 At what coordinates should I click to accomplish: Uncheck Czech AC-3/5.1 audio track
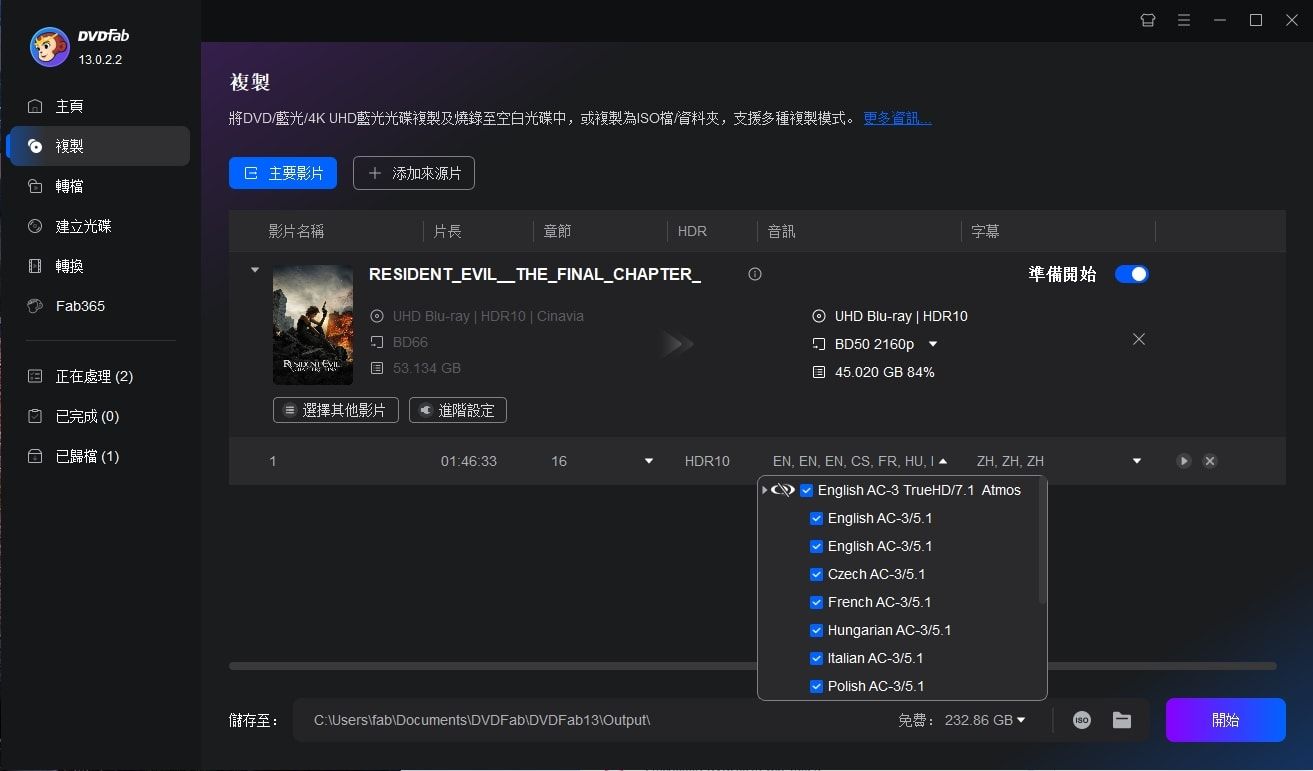click(816, 574)
